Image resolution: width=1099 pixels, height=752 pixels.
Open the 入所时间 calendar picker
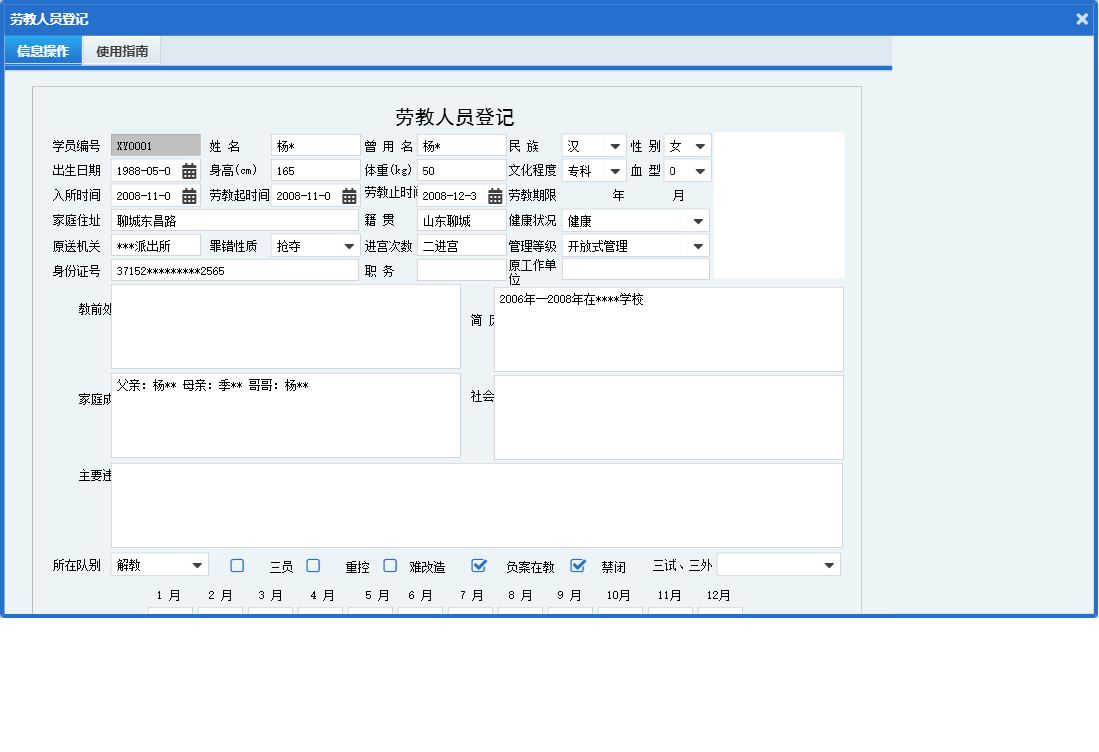point(189,196)
